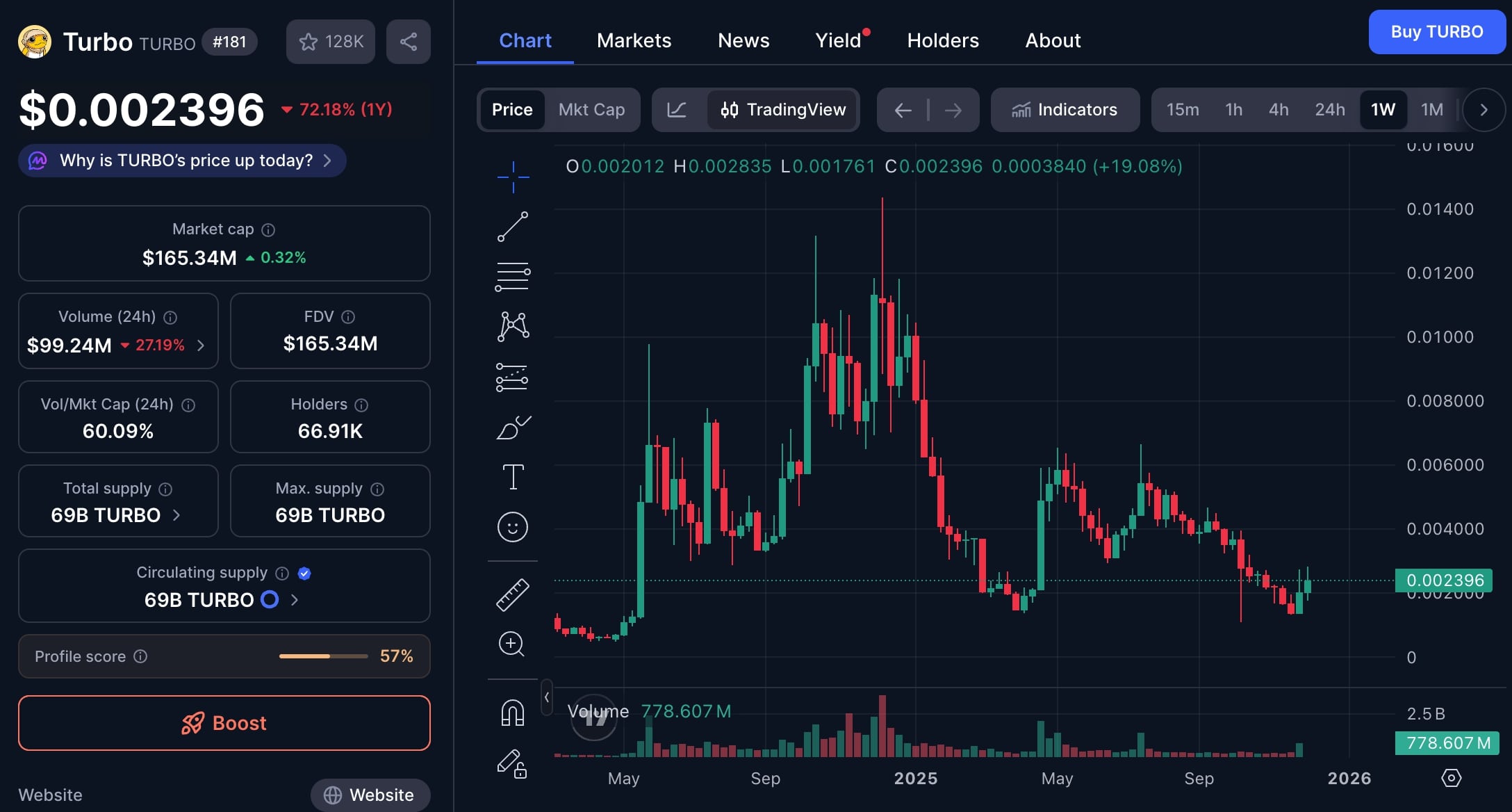Click the Buy TURBO button
Image resolution: width=1512 pixels, height=812 pixels.
pyautogui.click(x=1436, y=32)
